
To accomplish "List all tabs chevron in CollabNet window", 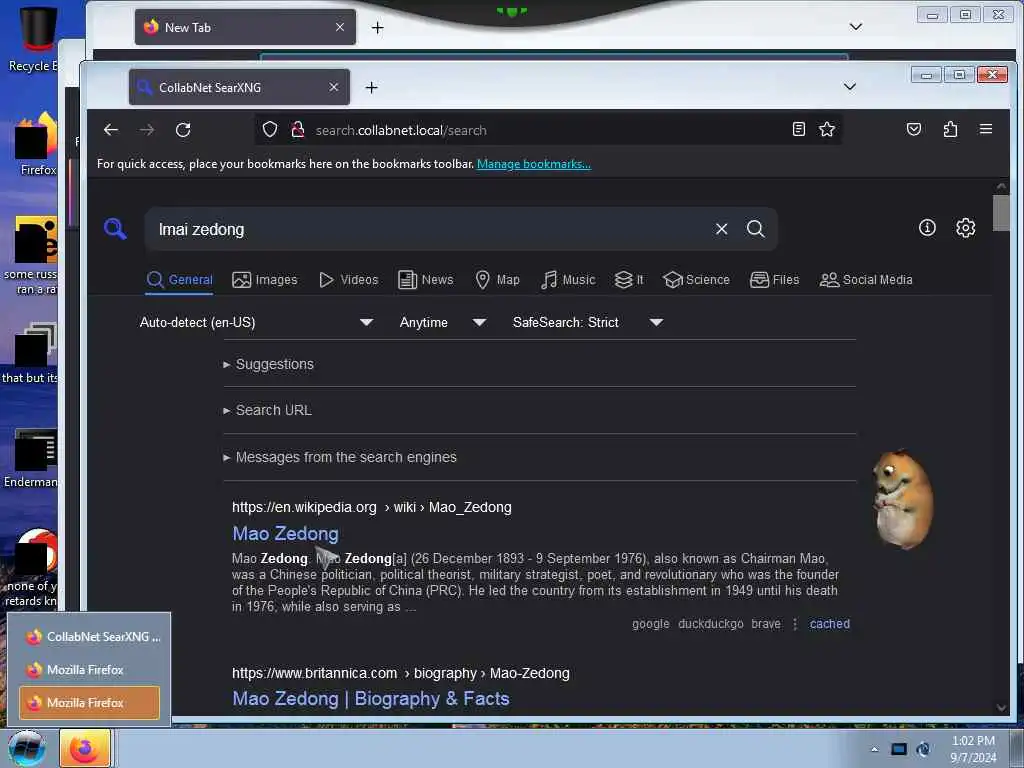I will click(x=850, y=87).
